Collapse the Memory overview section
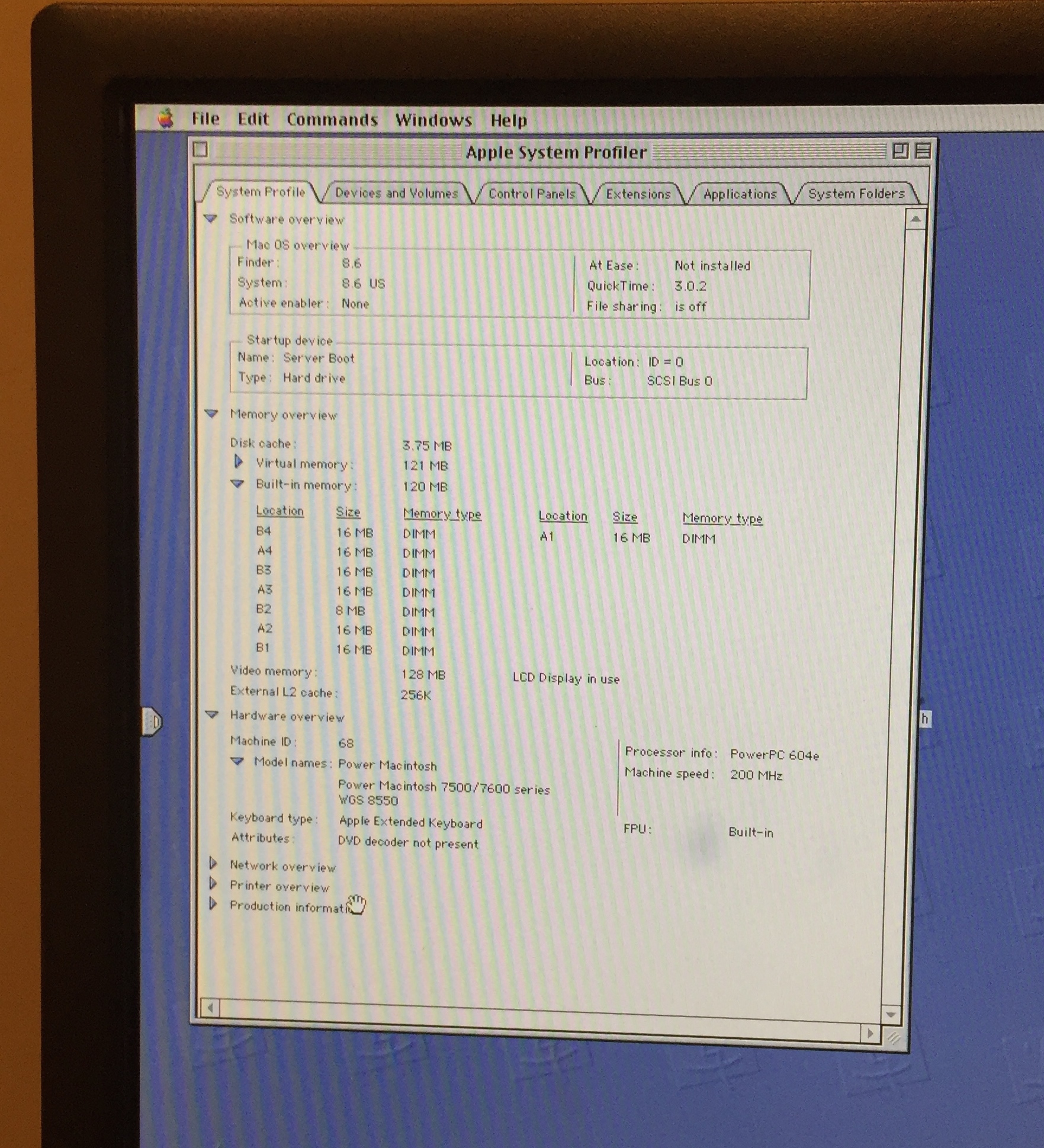This screenshot has width=1044, height=1148. [x=211, y=413]
